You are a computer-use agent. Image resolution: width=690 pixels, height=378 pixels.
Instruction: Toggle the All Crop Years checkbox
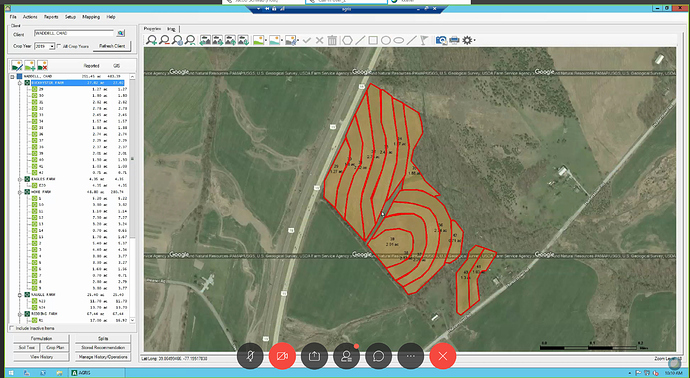[59, 46]
